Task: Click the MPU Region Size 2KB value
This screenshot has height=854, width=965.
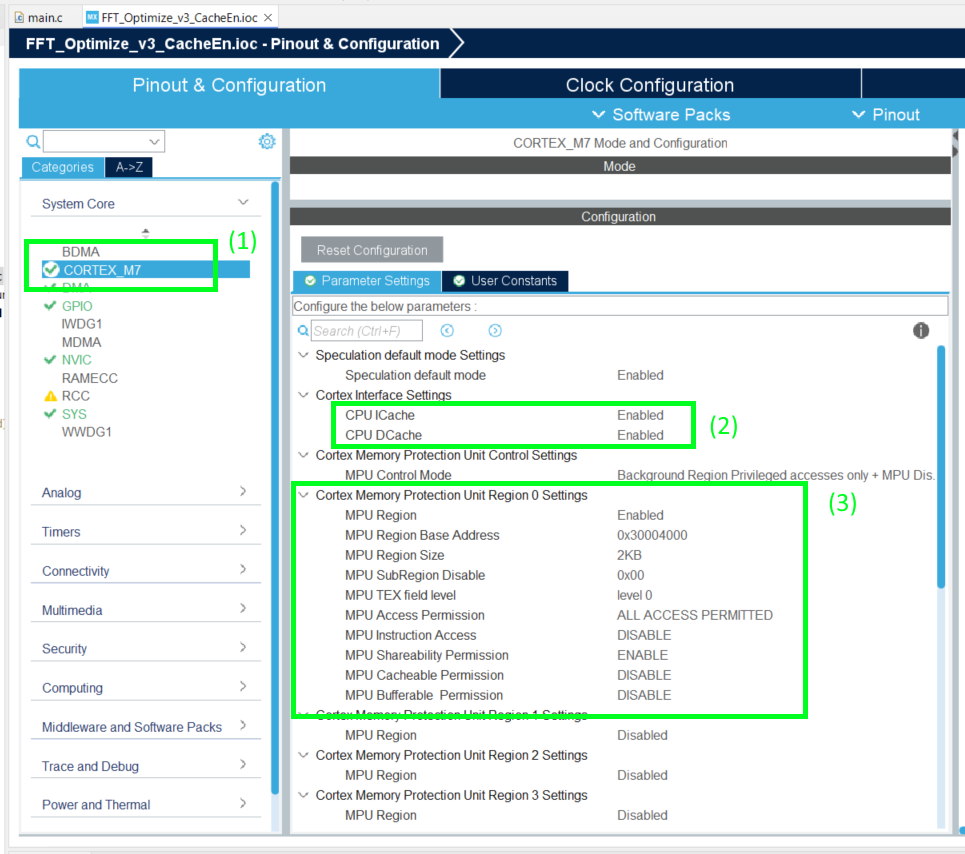Action: tap(629, 555)
